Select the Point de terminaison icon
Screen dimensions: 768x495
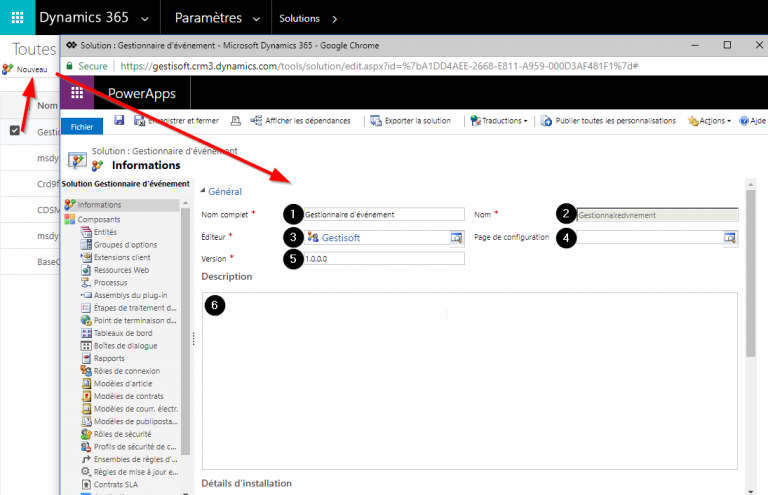(x=86, y=321)
